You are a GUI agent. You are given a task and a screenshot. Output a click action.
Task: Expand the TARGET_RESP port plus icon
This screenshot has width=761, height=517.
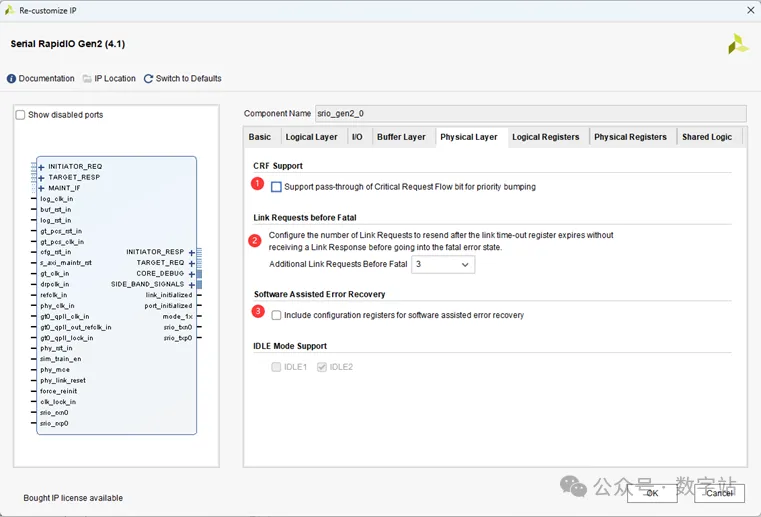pos(41,178)
